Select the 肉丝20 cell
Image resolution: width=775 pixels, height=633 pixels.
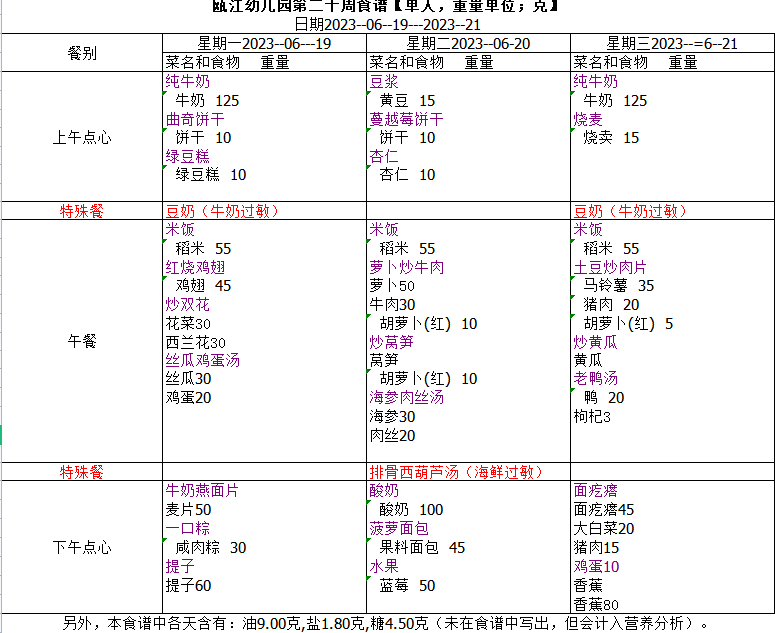(392, 435)
